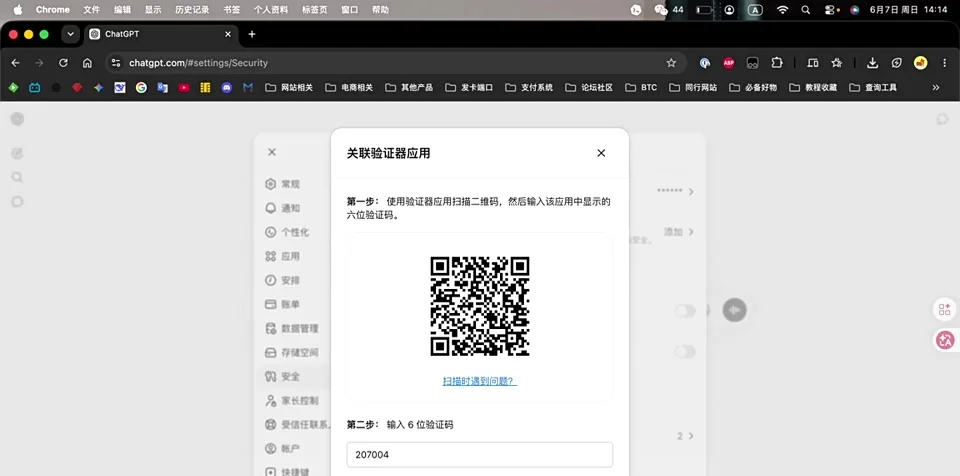Click the floating translate icon at right edge
The width and height of the screenshot is (960, 476).
click(x=945, y=341)
